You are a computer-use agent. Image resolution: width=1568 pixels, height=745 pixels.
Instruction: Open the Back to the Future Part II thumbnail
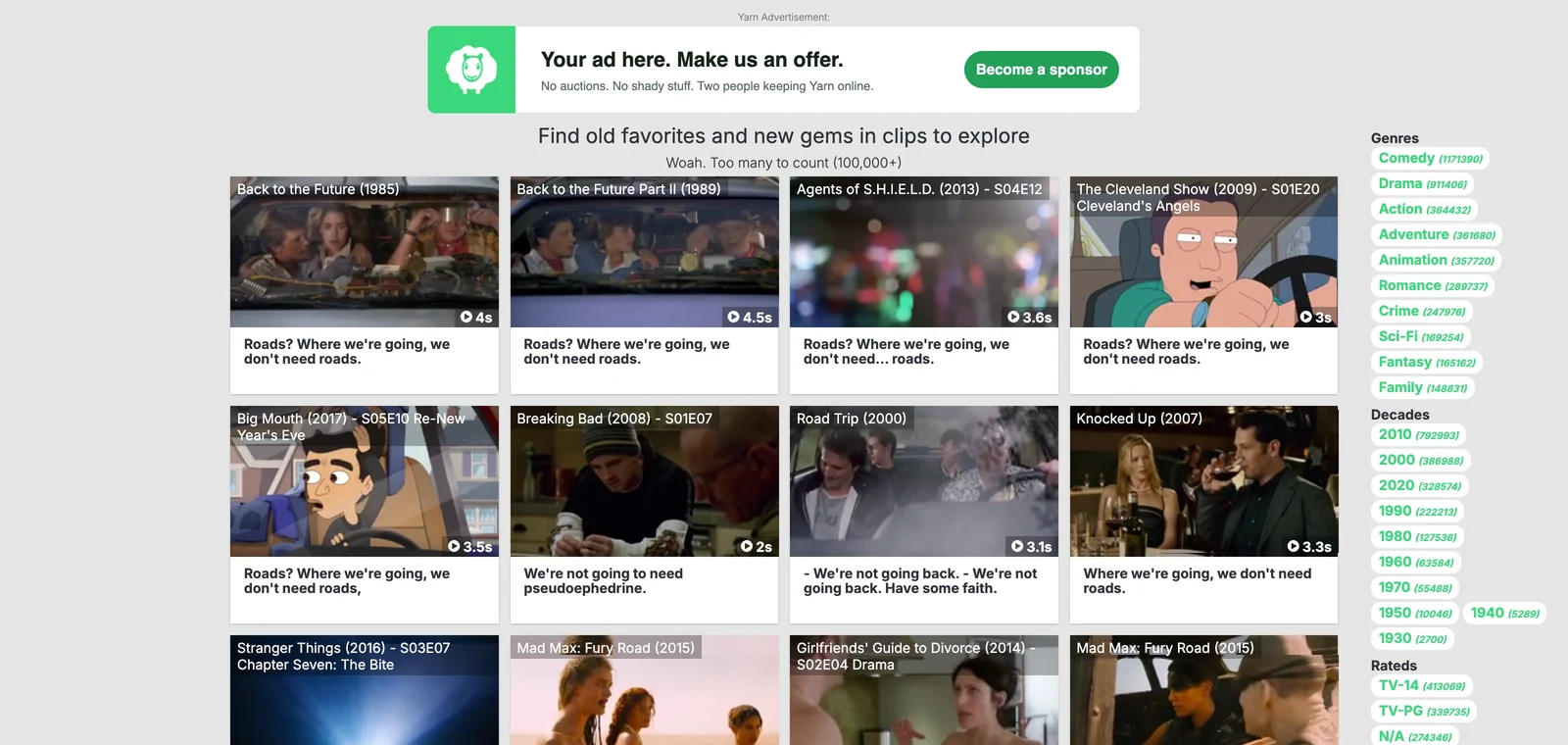click(x=645, y=252)
